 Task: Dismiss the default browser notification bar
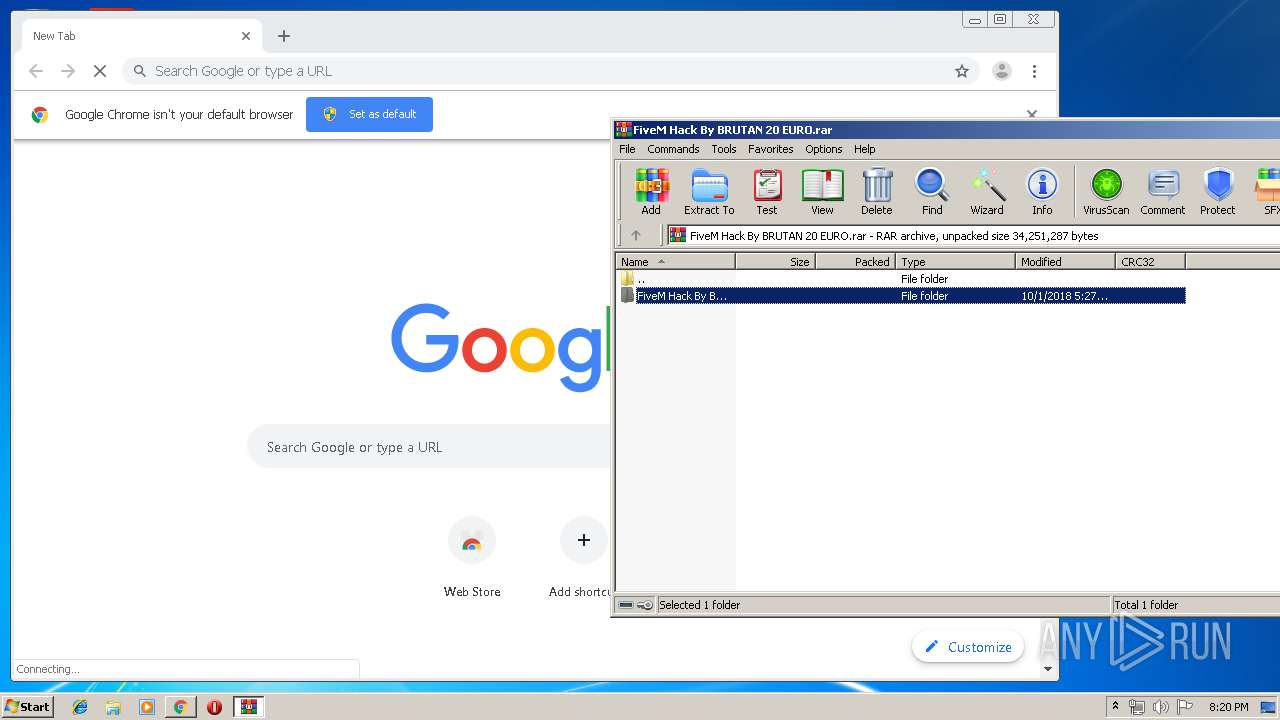(x=1032, y=114)
